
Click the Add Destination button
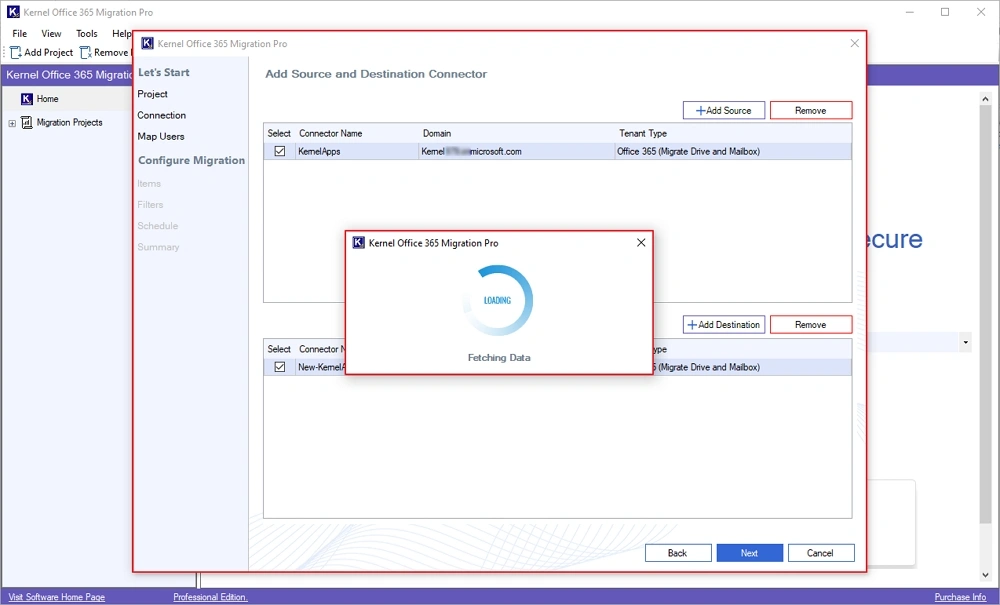point(724,325)
